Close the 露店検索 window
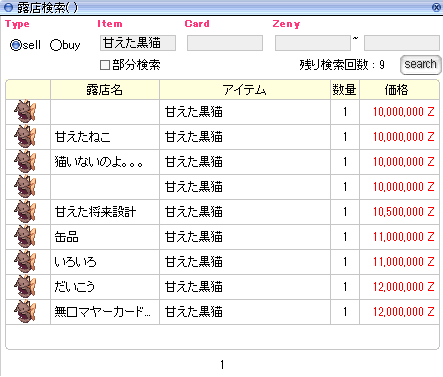Viewport: 443px width, 377px height. tap(436, 7)
